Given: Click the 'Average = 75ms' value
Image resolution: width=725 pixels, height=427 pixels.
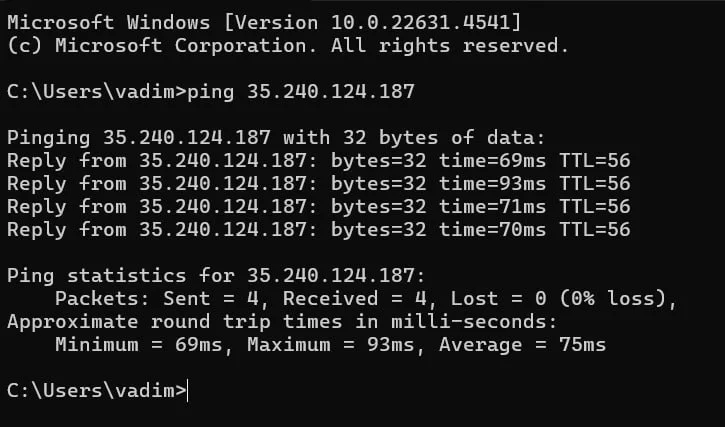Looking at the screenshot, I should coord(522,345).
